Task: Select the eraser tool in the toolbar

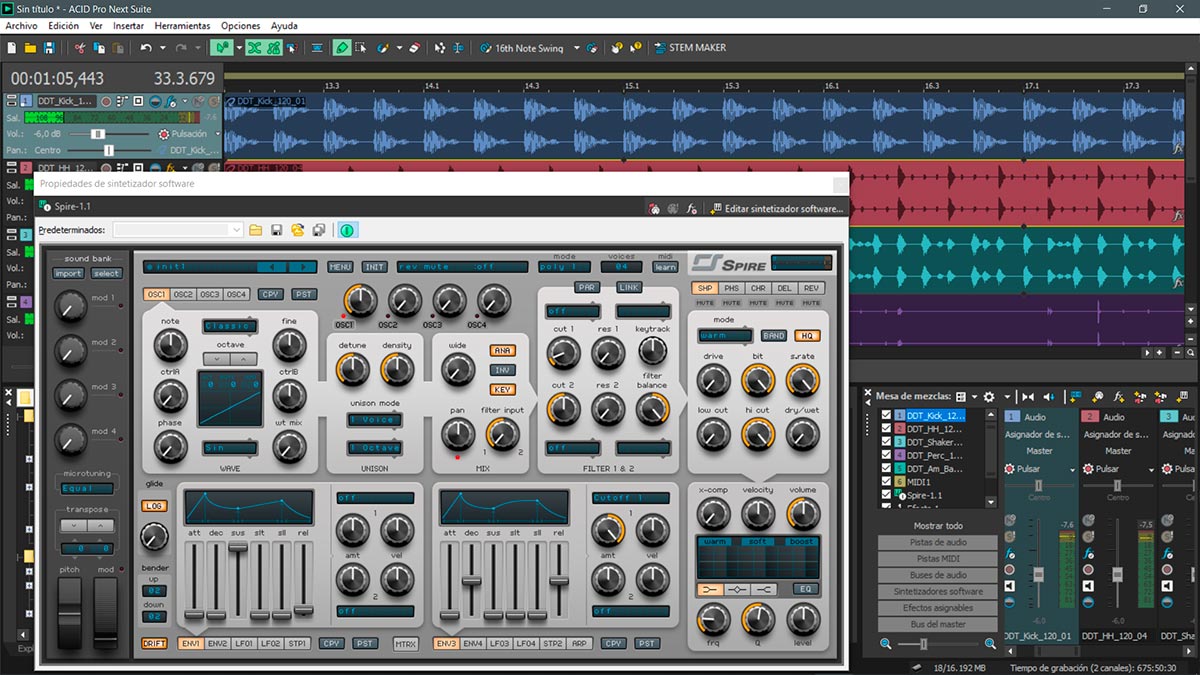Action: (416, 47)
